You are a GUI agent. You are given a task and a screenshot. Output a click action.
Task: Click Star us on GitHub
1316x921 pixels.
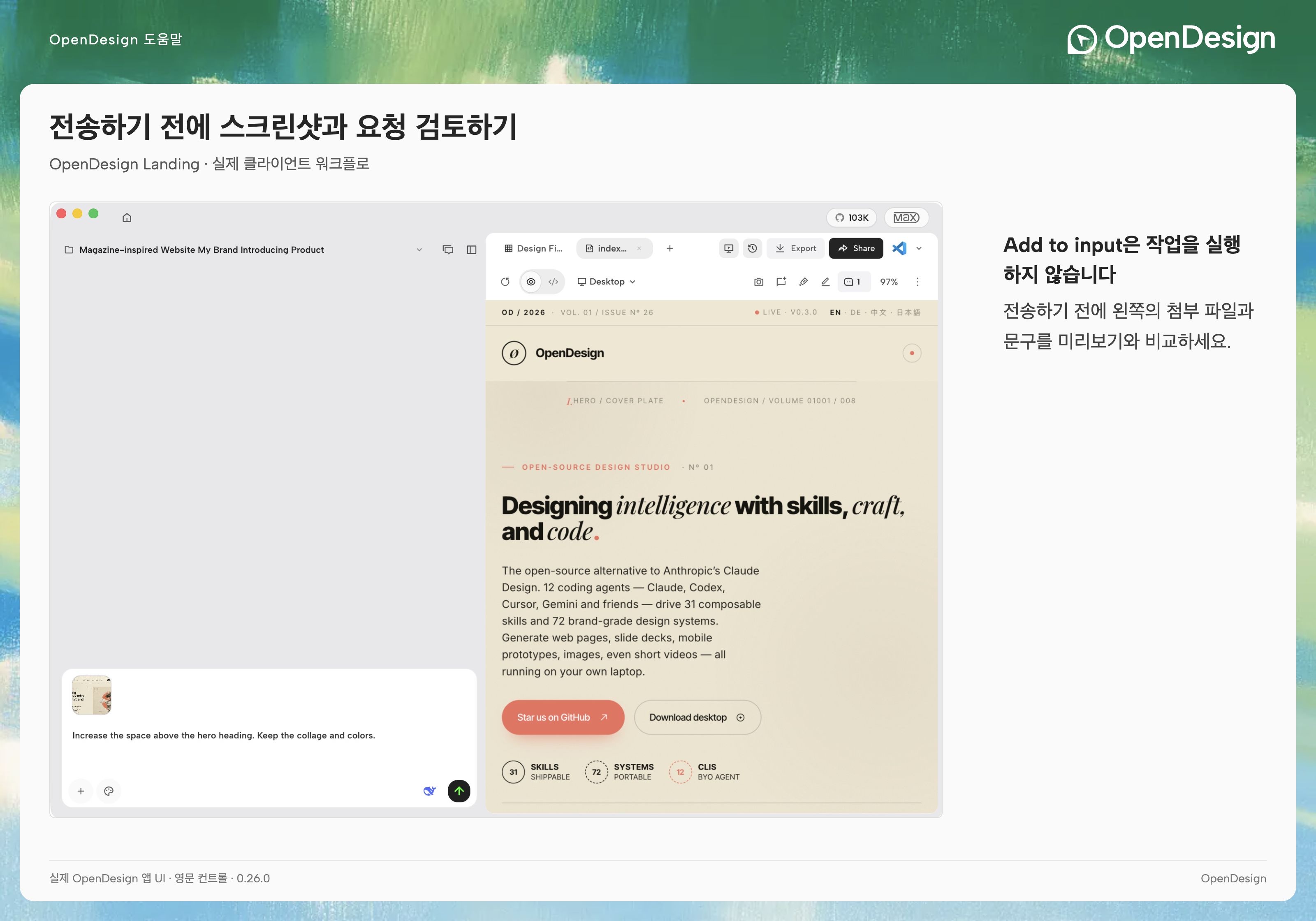(x=563, y=717)
